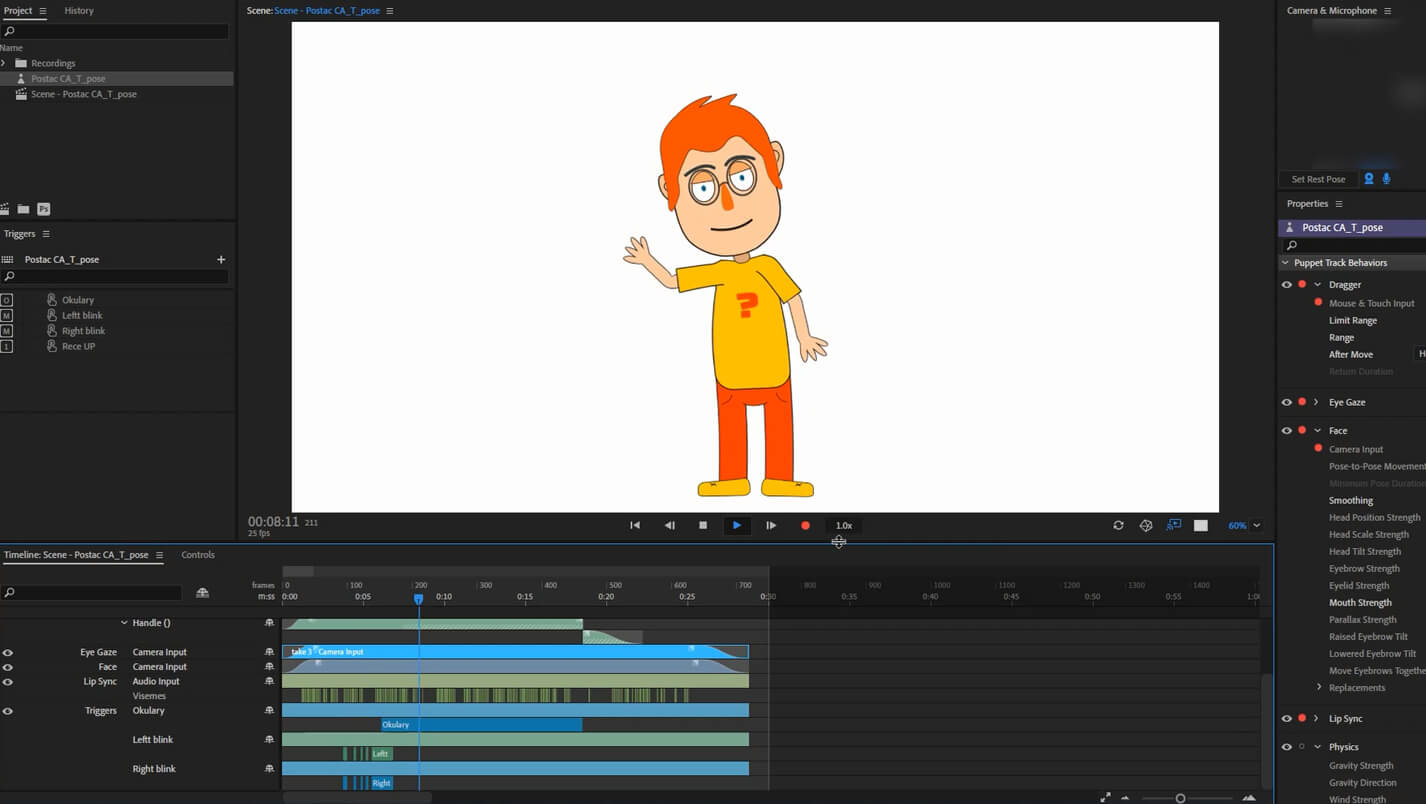
Task: Expand the Recordings folder
Action: coord(4,63)
